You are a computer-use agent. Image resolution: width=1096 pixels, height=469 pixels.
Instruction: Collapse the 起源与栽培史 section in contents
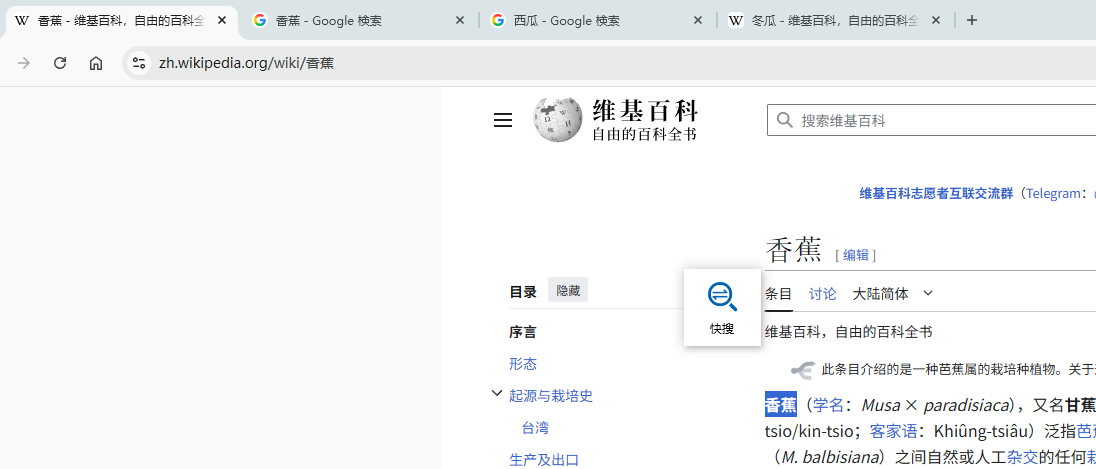[x=496, y=394]
